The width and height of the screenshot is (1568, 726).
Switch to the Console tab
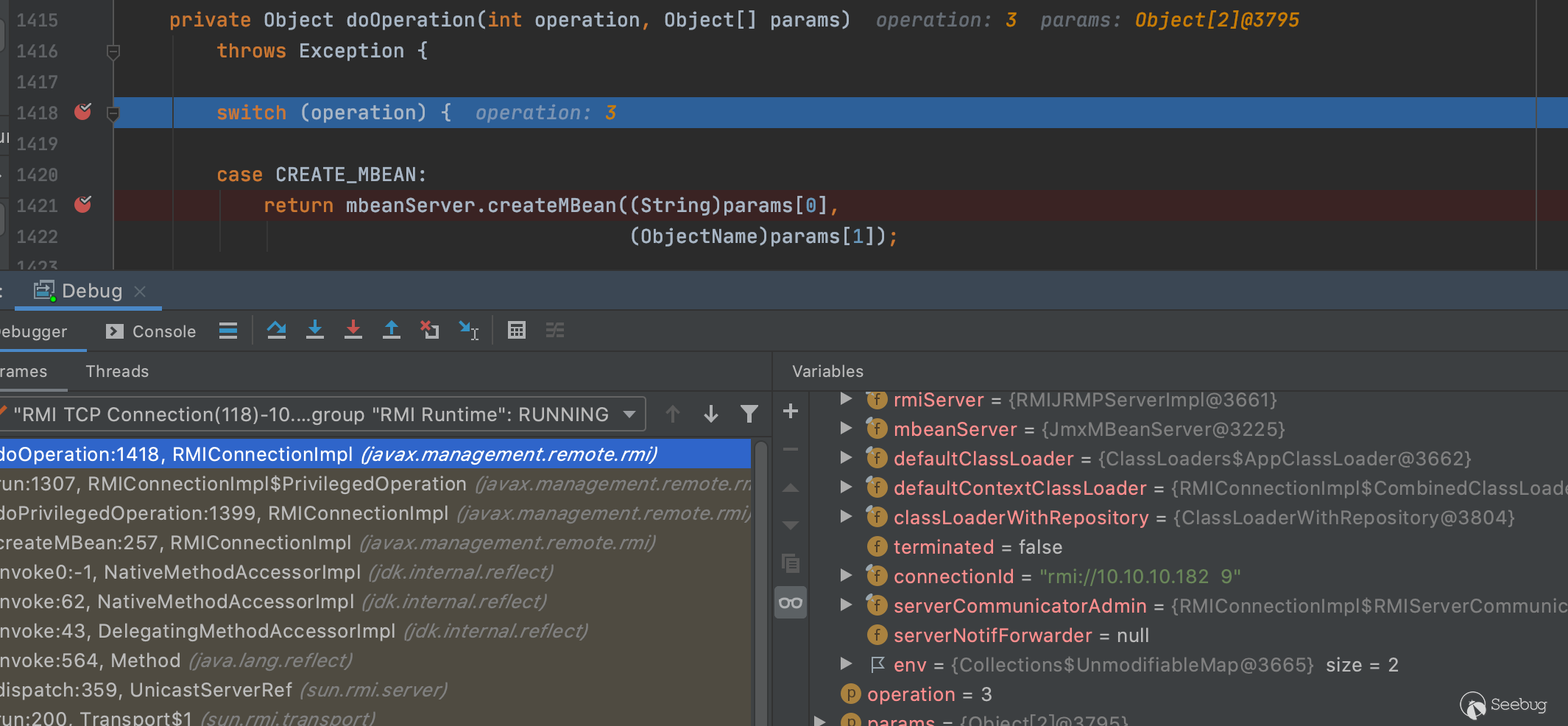pos(152,331)
